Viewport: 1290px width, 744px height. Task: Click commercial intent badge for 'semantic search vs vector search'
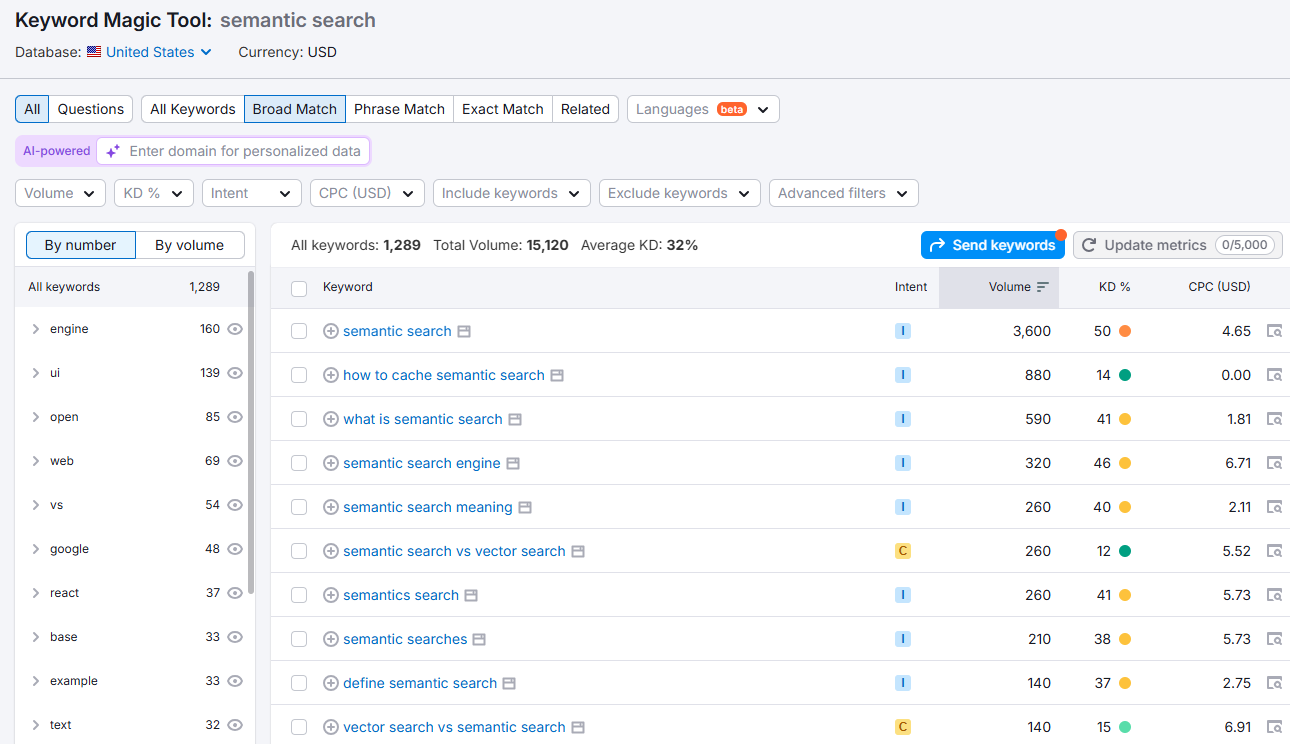[903, 551]
